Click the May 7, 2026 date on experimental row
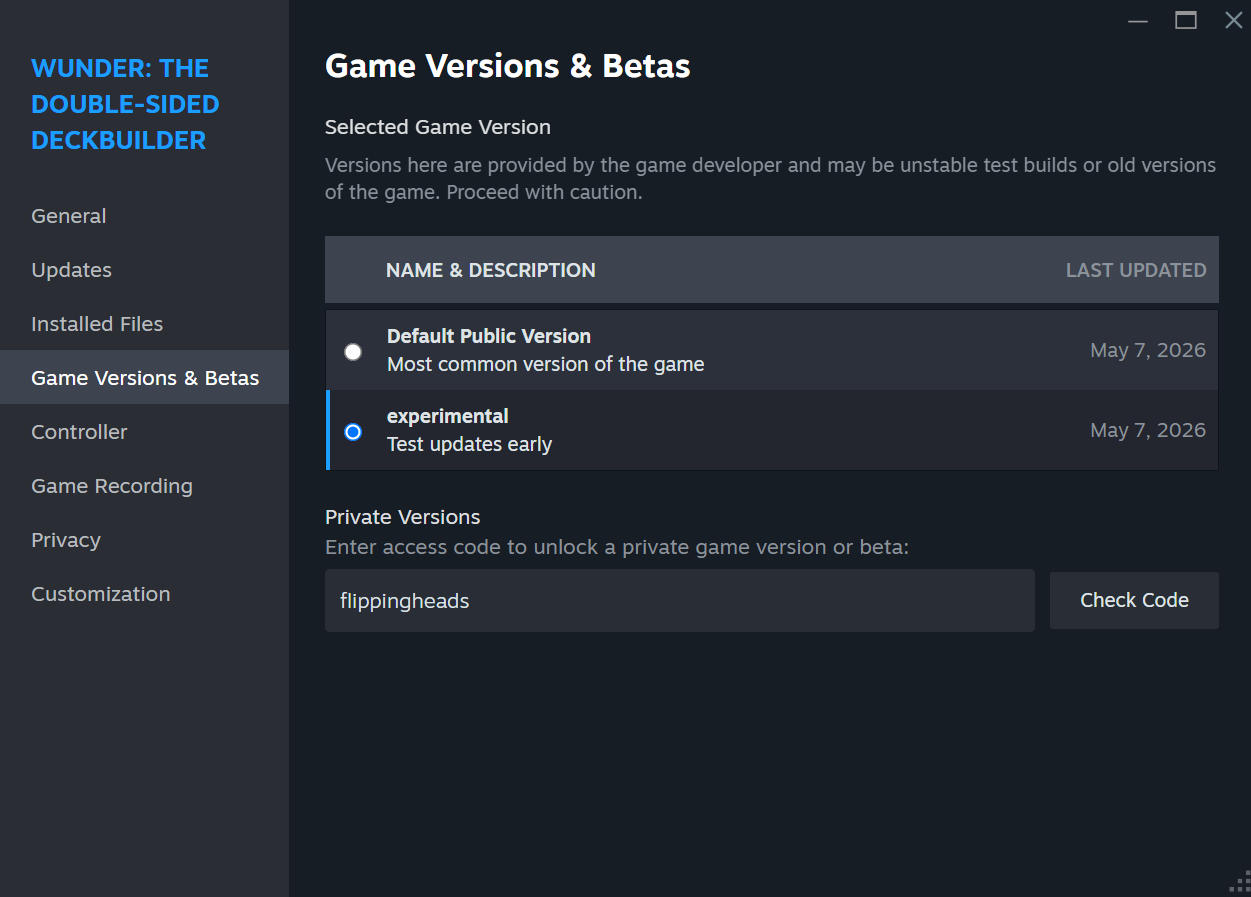The height and width of the screenshot is (897, 1251). point(1148,430)
